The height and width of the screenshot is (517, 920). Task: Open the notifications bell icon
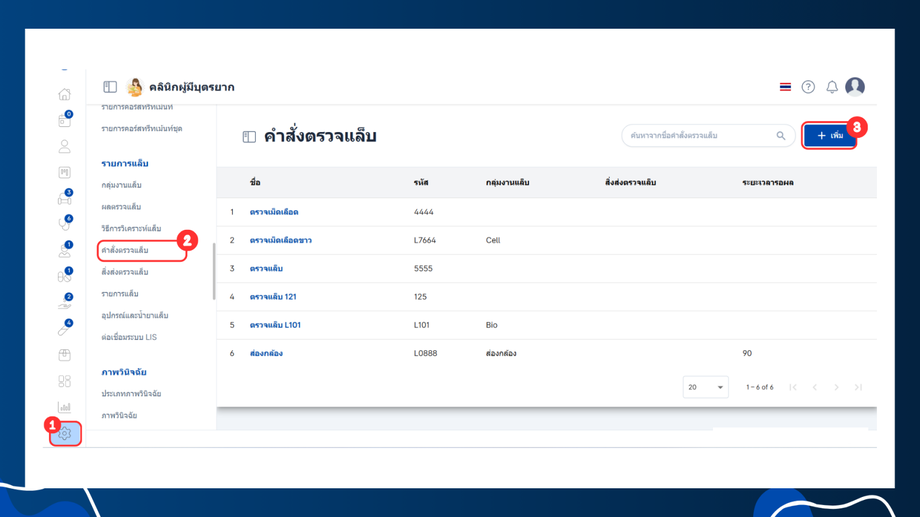pos(832,87)
